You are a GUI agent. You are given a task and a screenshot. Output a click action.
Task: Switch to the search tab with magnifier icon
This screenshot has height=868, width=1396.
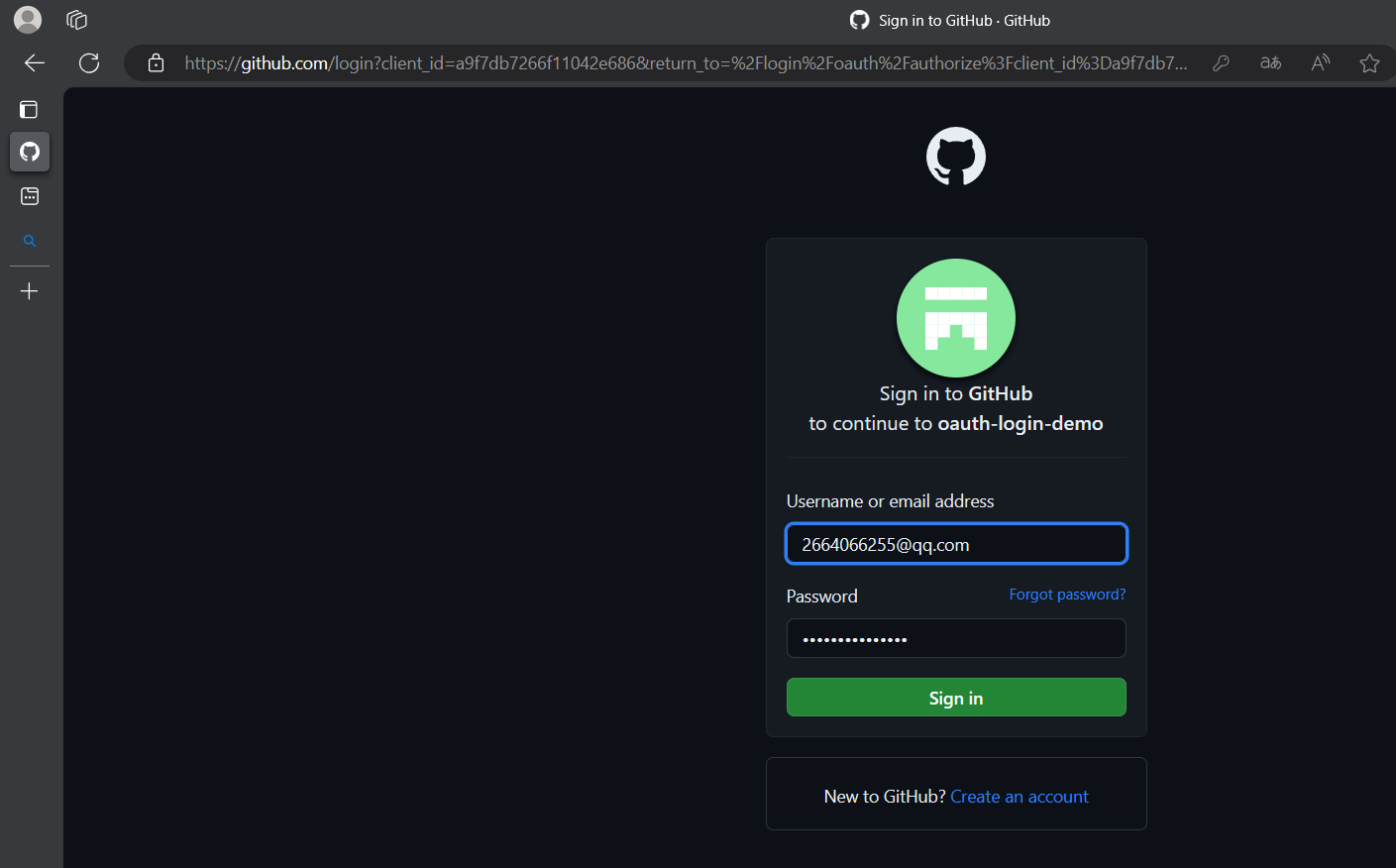tap(30, 241)
